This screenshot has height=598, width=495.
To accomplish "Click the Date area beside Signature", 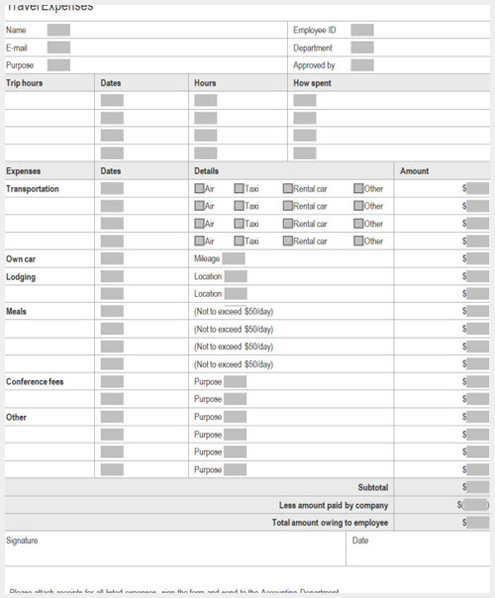I will tap(418, 548).
